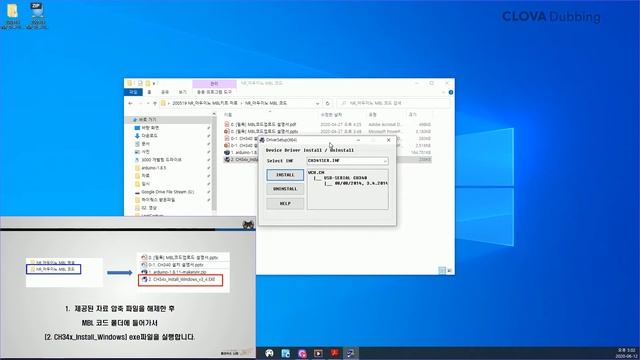Click the blue help icon in Explorer

pos(451,93)
